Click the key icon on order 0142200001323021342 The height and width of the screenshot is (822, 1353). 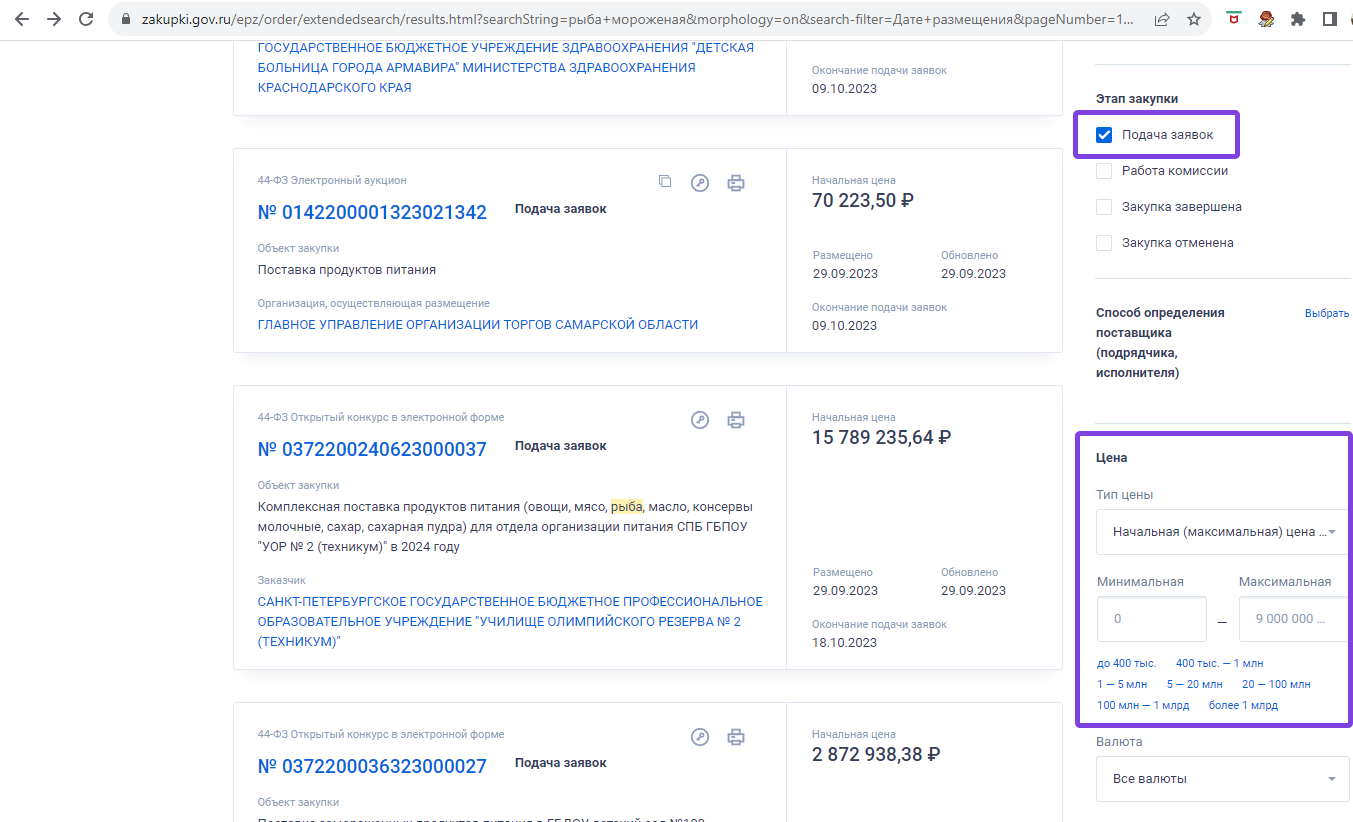point(700,183)
